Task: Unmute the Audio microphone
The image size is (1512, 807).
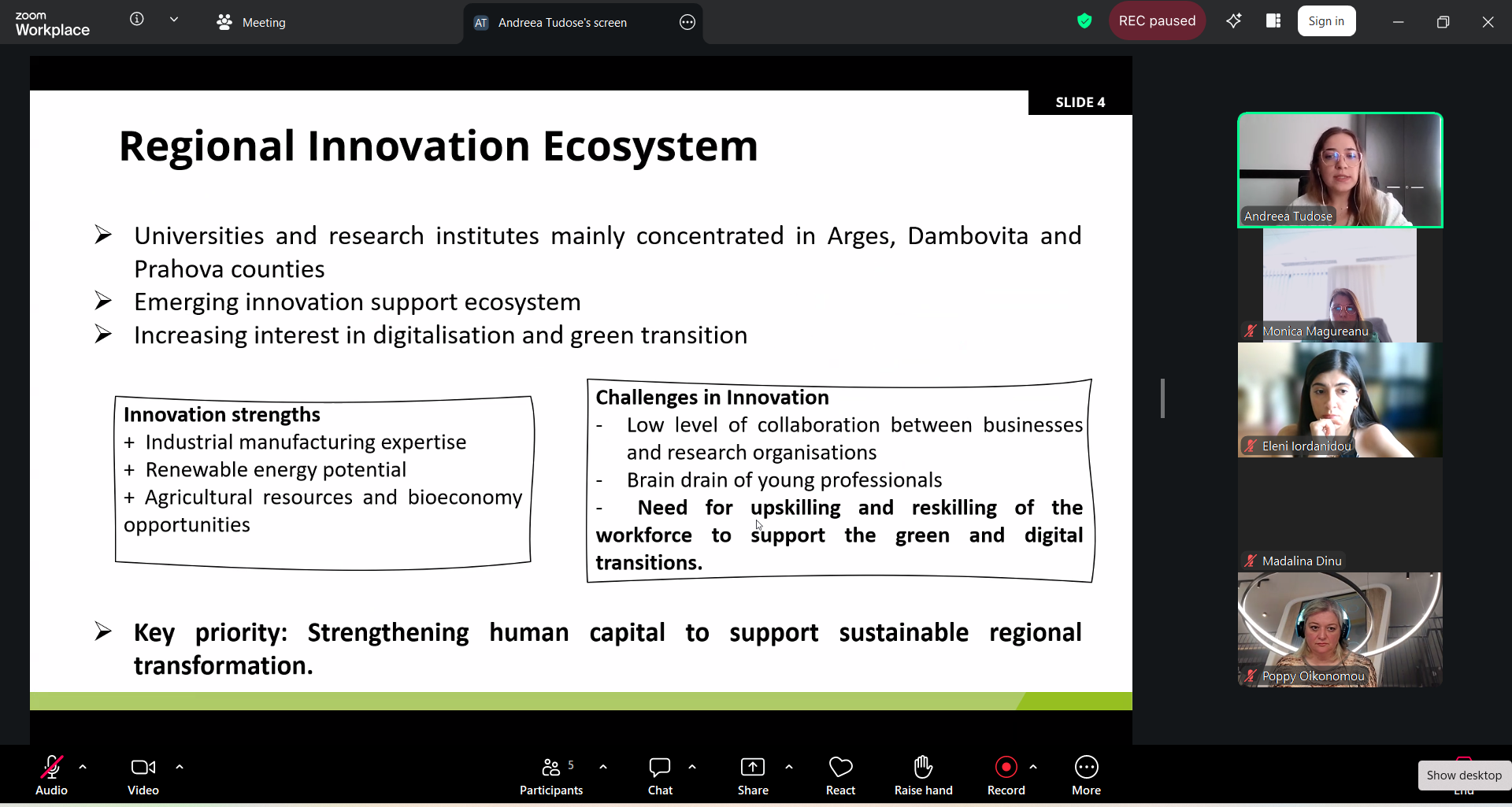Action: coord(52,776)
